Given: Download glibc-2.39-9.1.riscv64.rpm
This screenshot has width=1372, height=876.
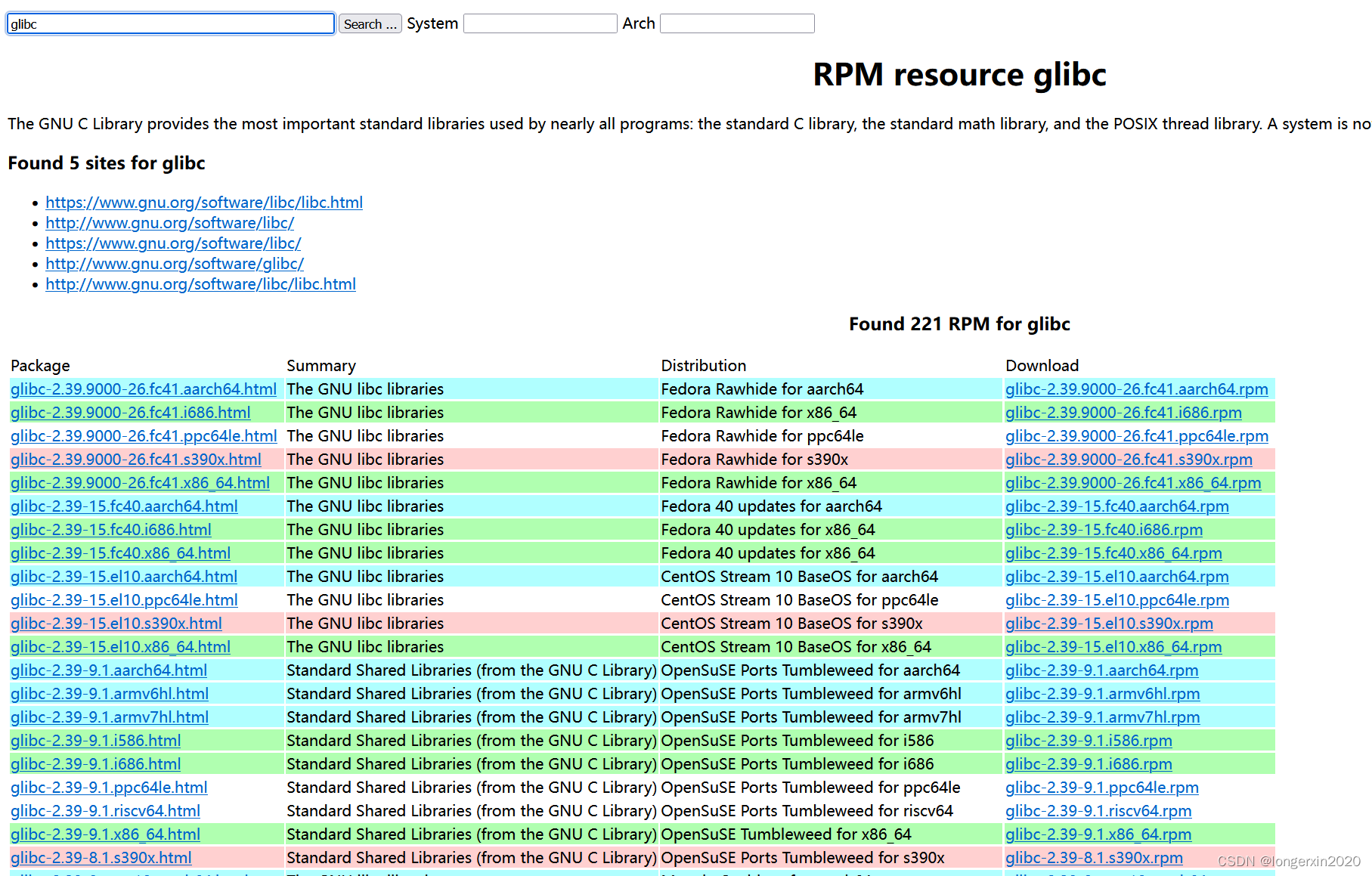Looking at the screenshot, I should click(1098, 810).
